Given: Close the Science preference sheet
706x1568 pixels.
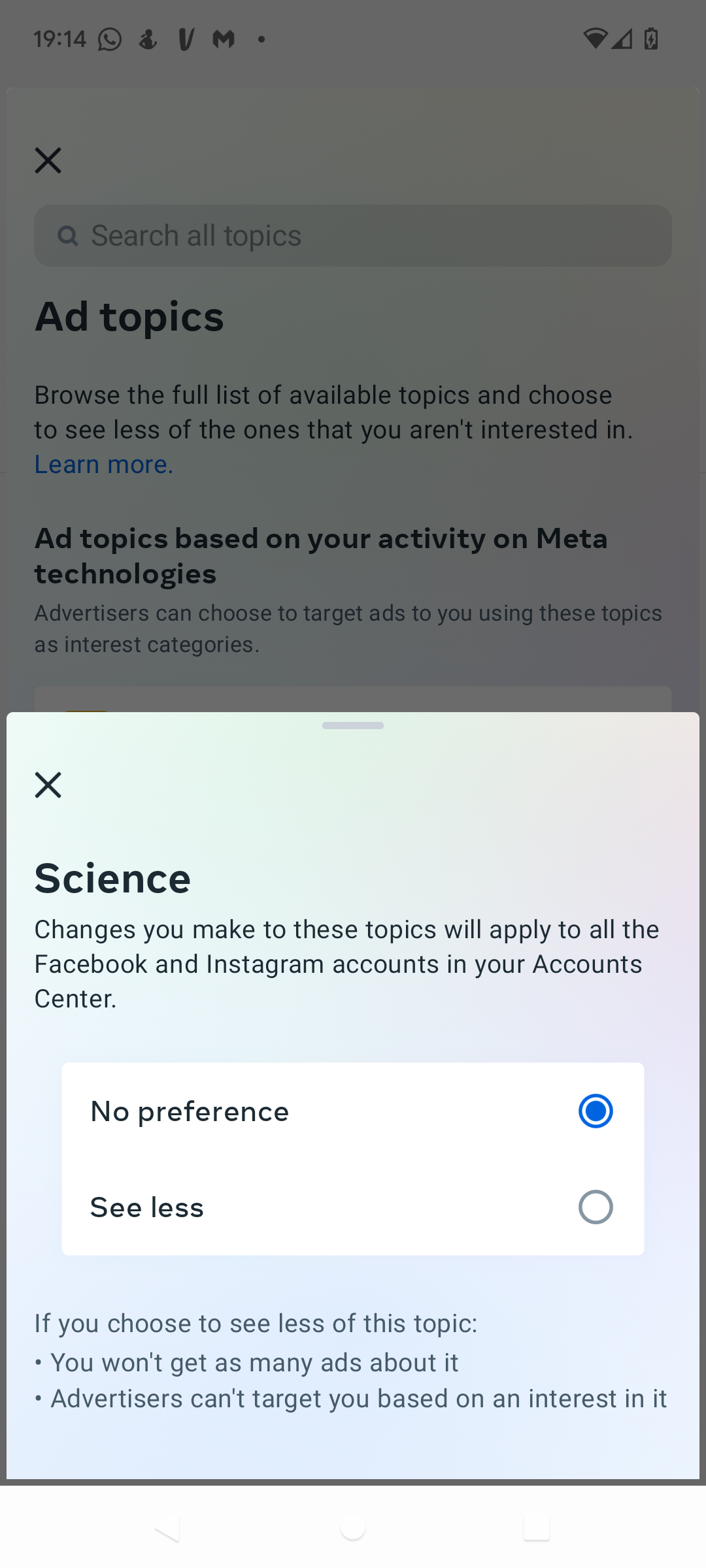Looking at the screenshot, I should pos(48,785).
